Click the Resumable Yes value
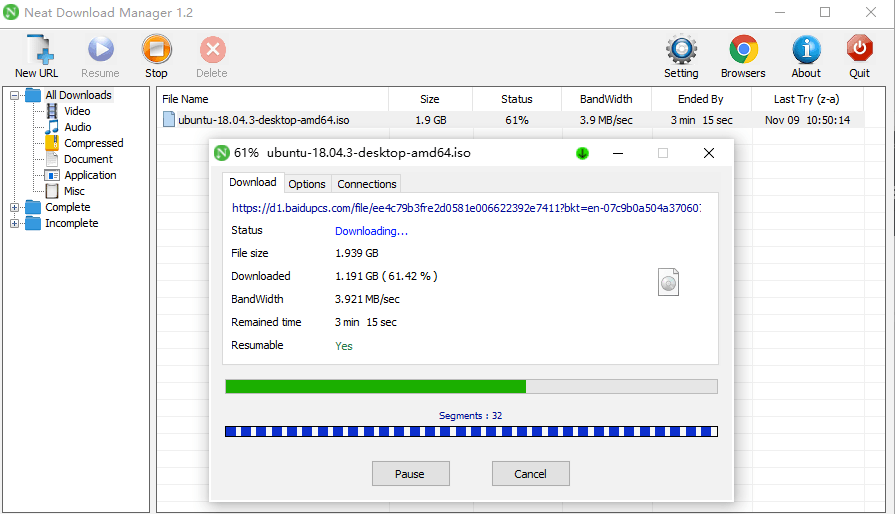Viewport: 895px width, 514px height. tap(344, 346)
